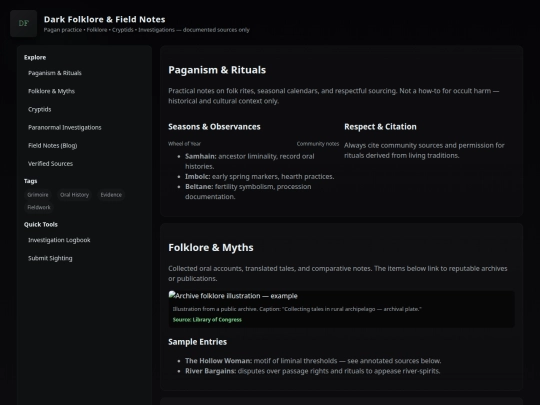Viewport: 540px width, 405px height.
Task: Go to Paganism & Rituals in sidebar
Action: 55,73
